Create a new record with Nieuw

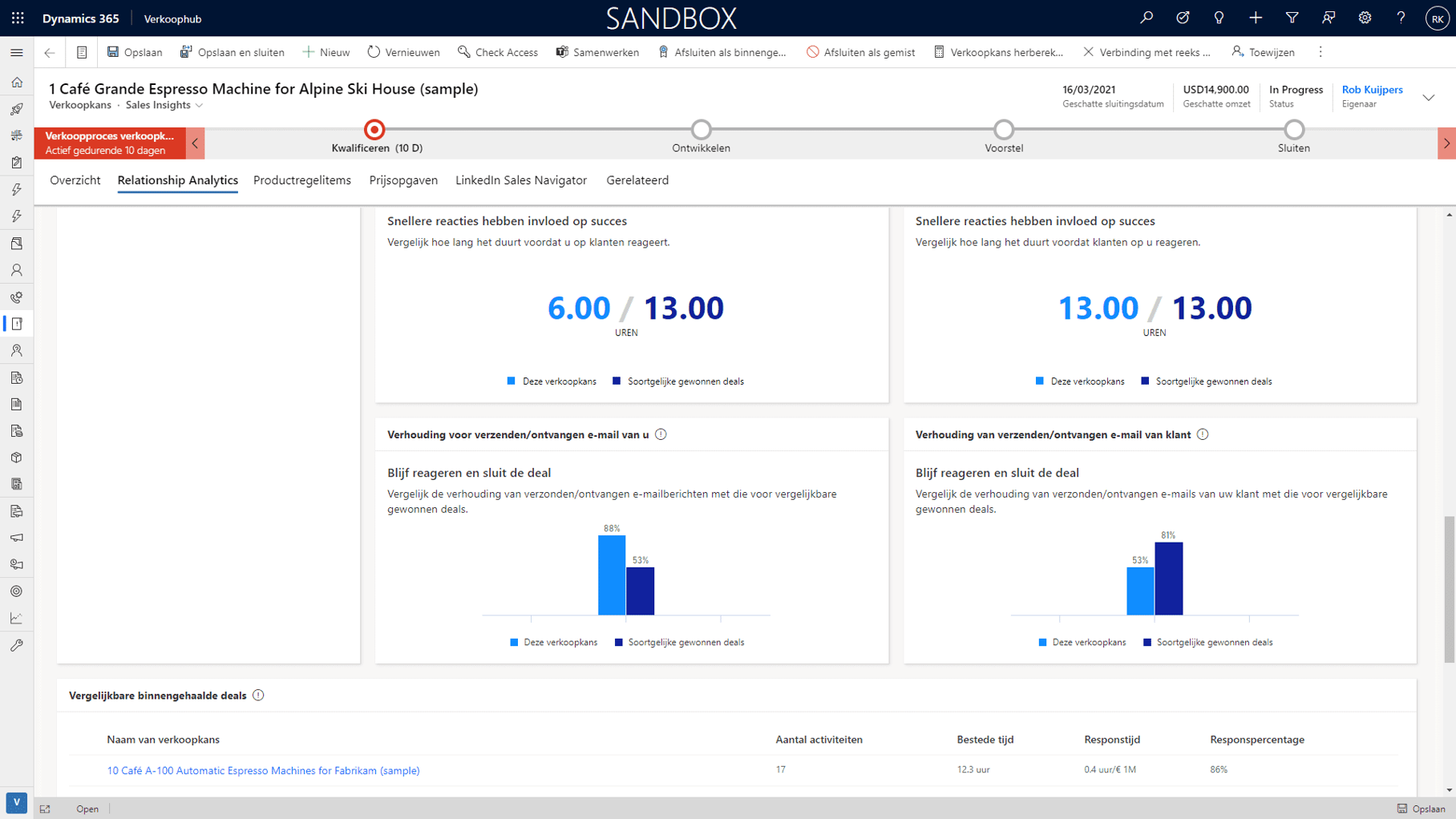[326, 52]
